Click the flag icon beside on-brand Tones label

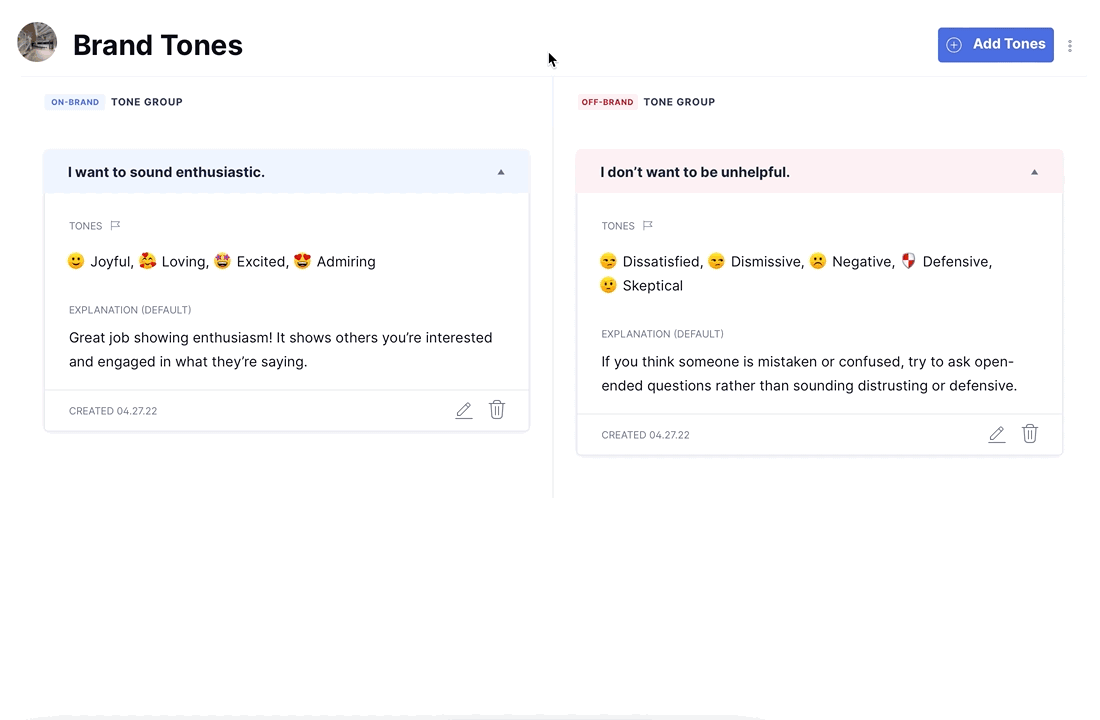coord(115,226)
